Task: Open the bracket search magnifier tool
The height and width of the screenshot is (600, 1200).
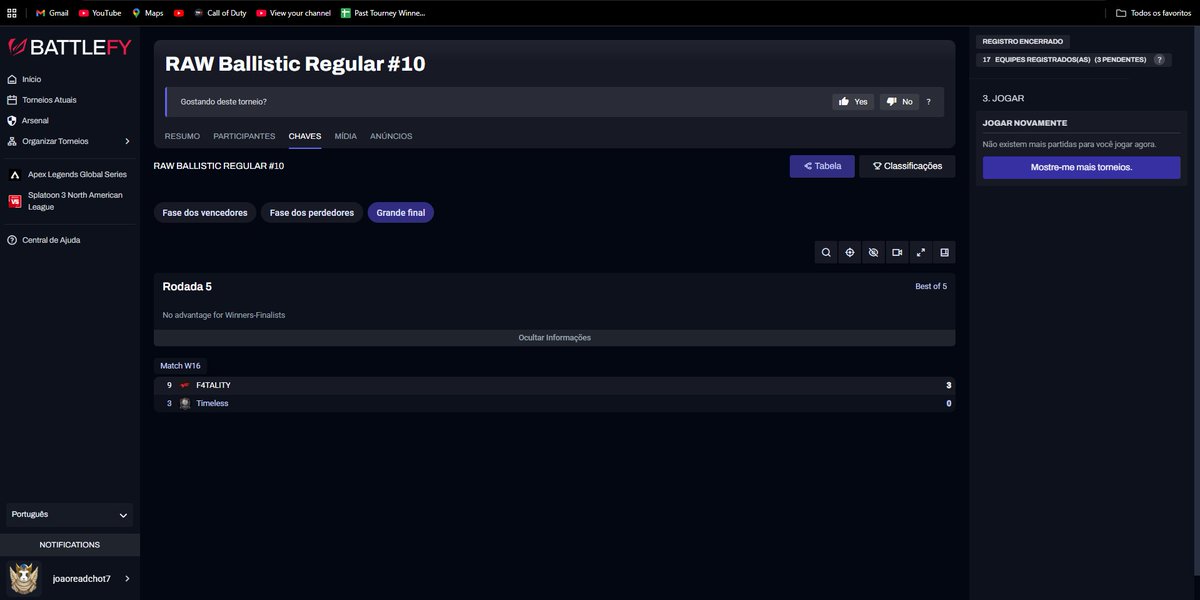Action: (826, 252)
